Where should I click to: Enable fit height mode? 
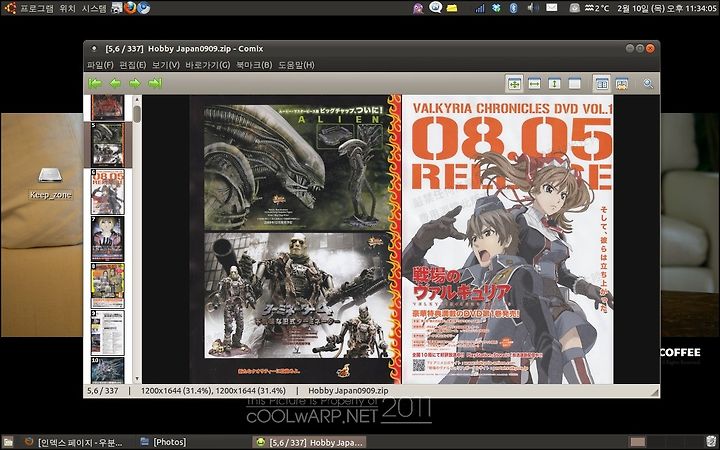(x=554, y=84)
